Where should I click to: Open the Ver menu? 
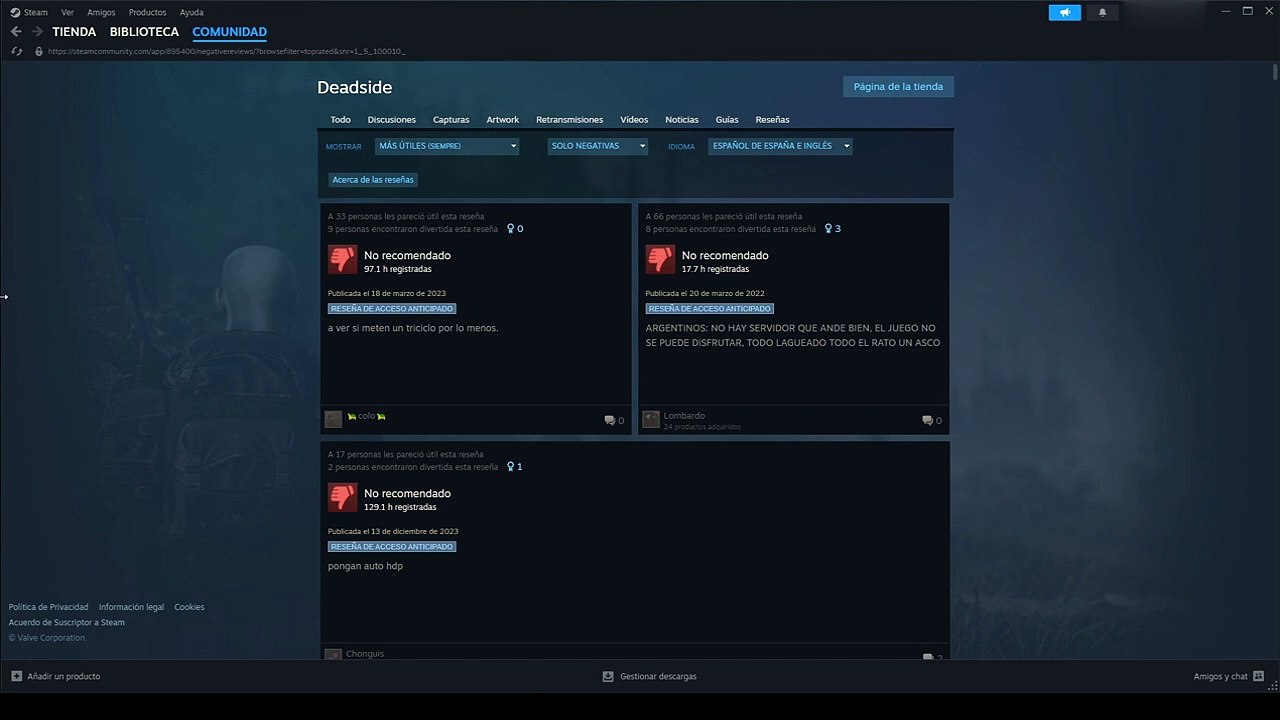click(x=67, y=12)
